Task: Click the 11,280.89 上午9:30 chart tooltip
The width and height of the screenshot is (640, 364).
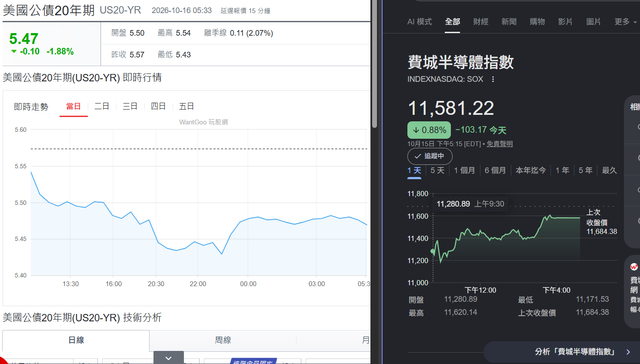Action: pos(470,204)
